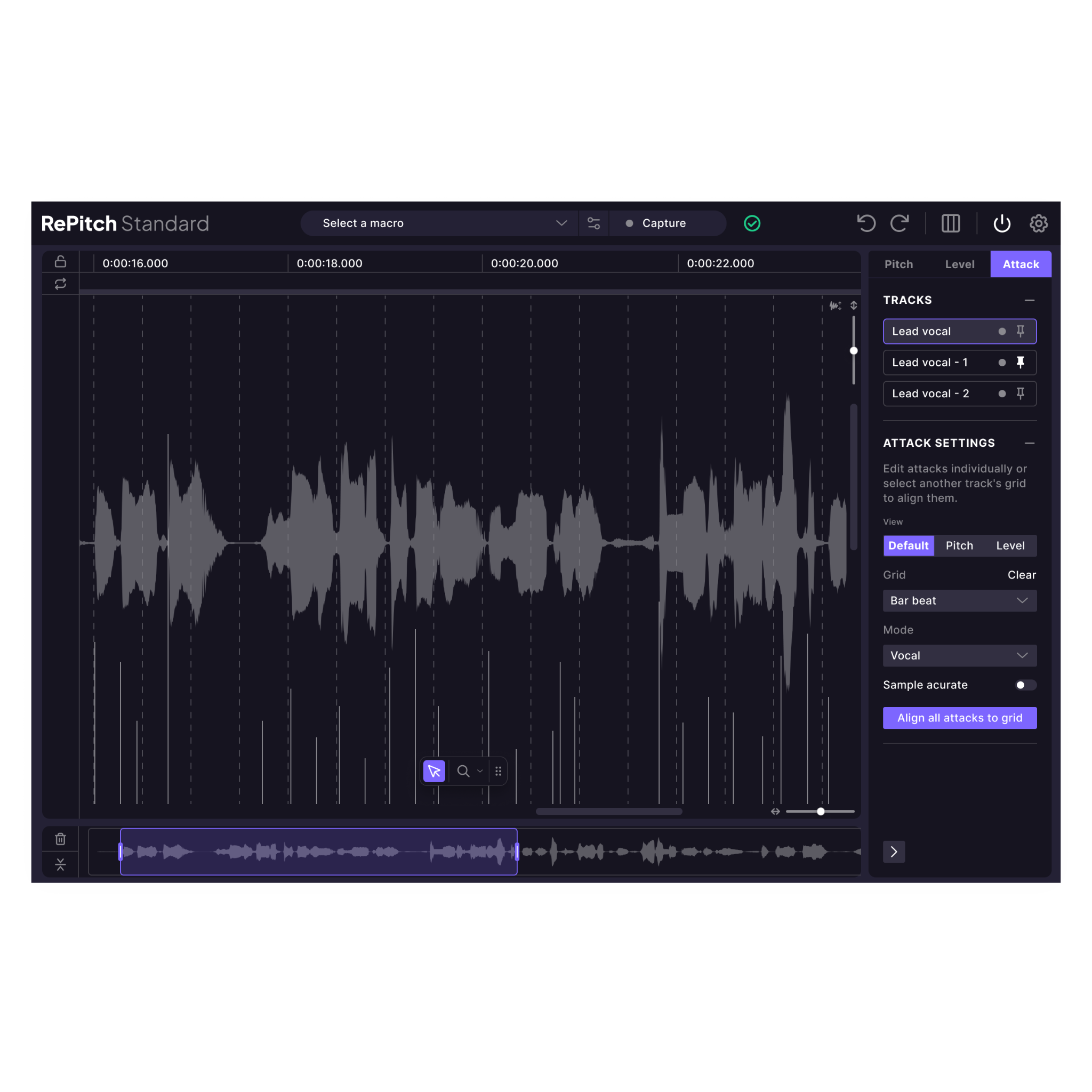Click the trash delete icon

tap(60, 839)
